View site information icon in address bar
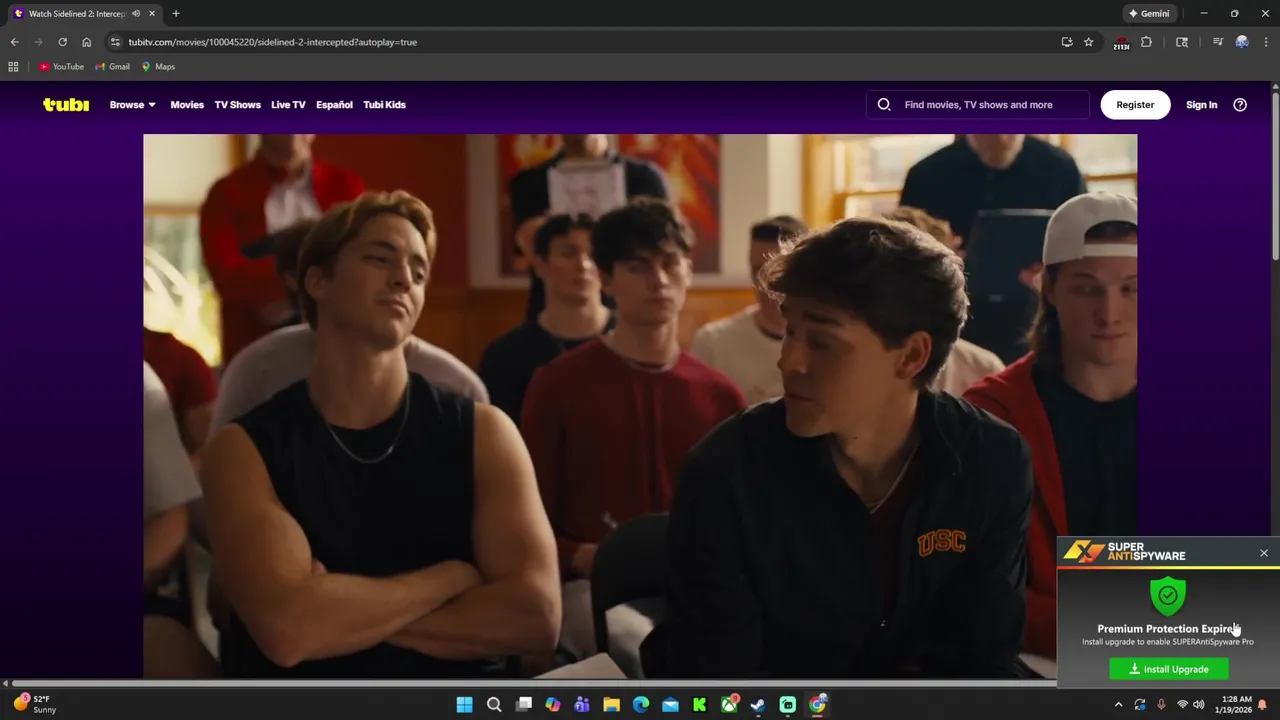This screenshot has width=1280, height=720. [115, 42]
